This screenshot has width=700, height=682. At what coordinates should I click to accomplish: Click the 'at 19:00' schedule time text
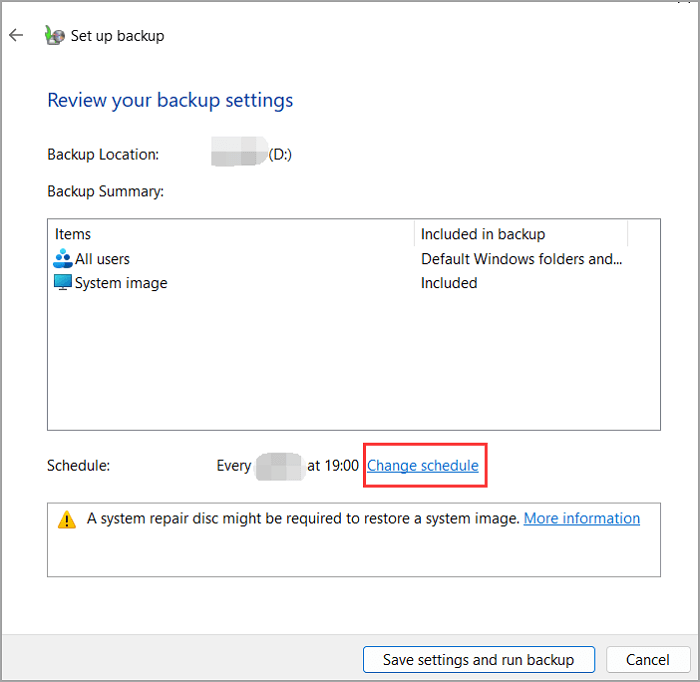pos(333,466)
